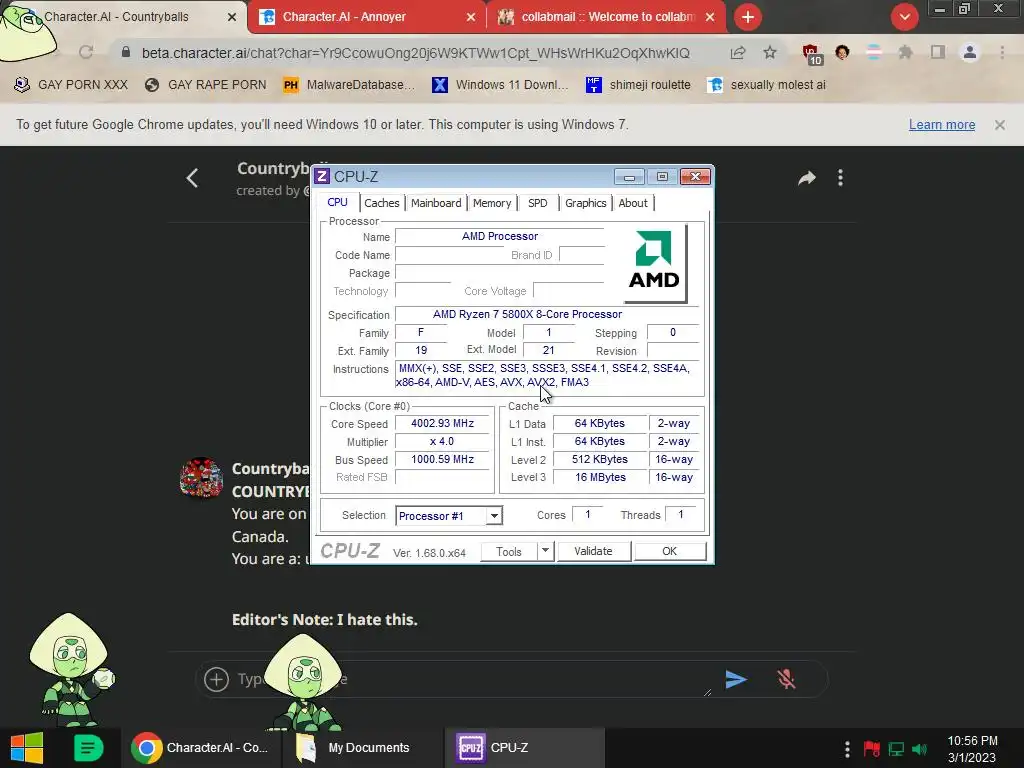This screenshot has width=1024, height=768.
Task: Close the Character.AI - Annoyer tab
Action: pos(470,17)
